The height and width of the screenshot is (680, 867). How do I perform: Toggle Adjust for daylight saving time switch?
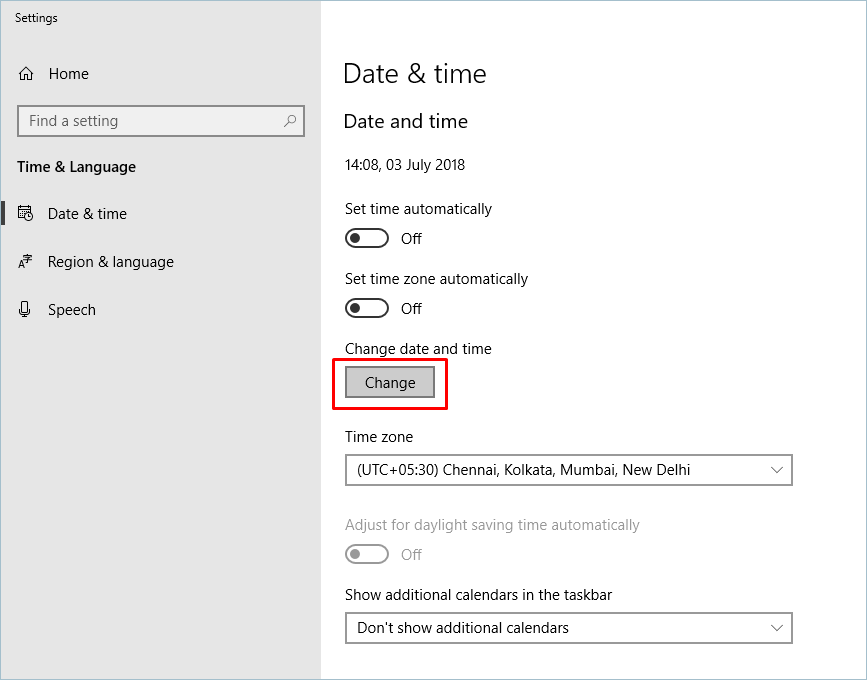(x=367, y=554)
